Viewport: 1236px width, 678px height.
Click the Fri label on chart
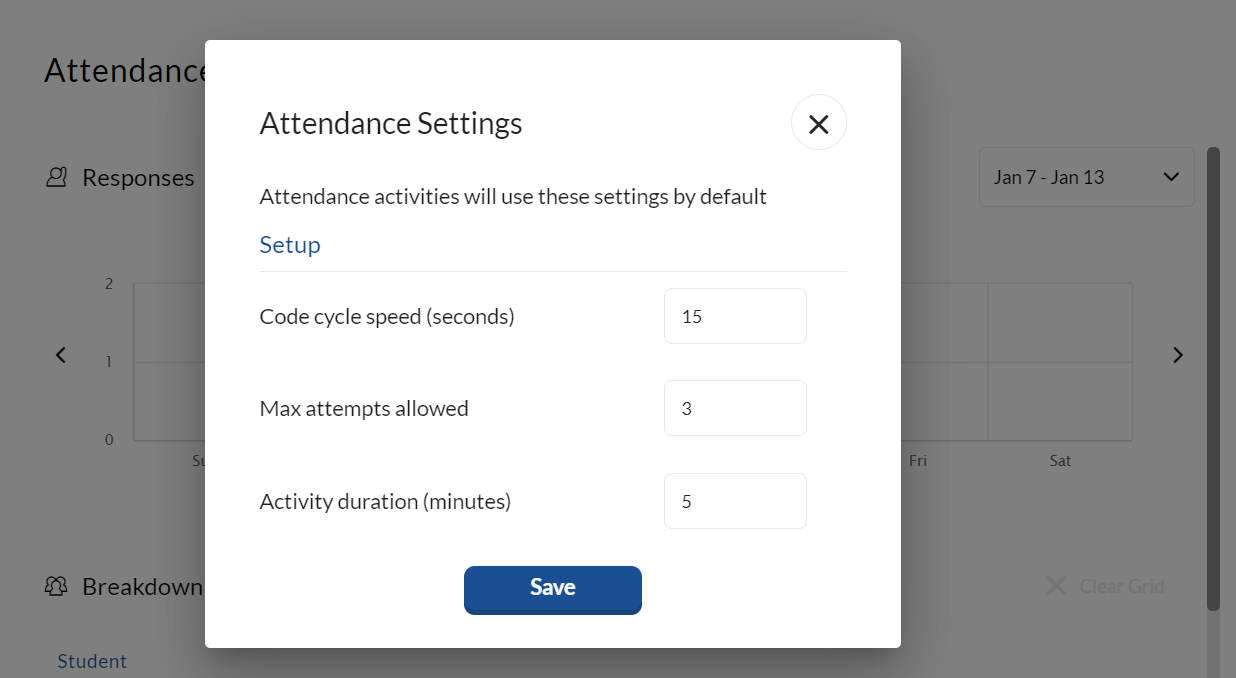pos(917,461)
